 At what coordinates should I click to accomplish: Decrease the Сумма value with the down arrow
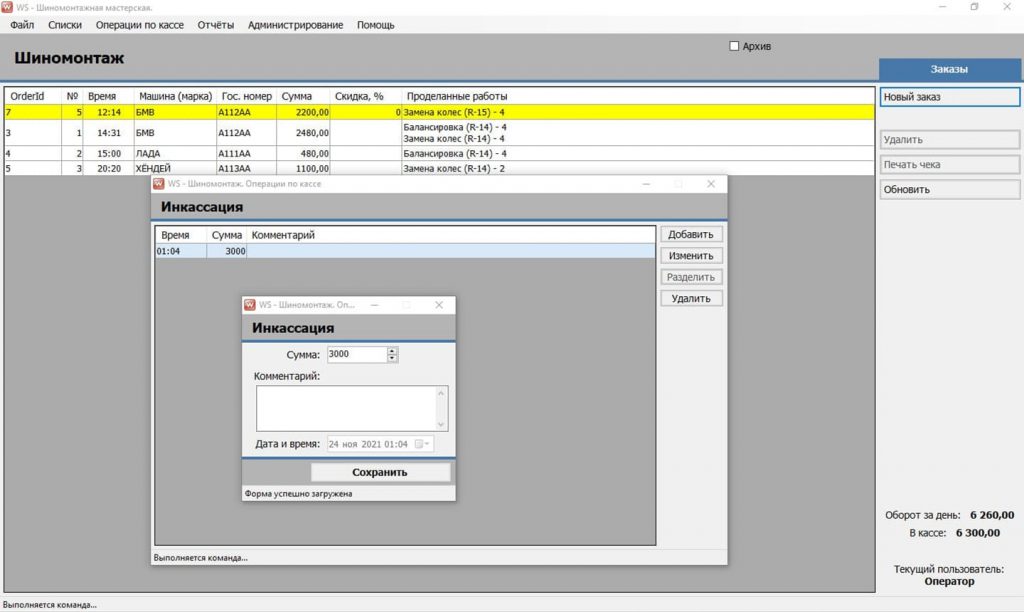click(392, 359)
